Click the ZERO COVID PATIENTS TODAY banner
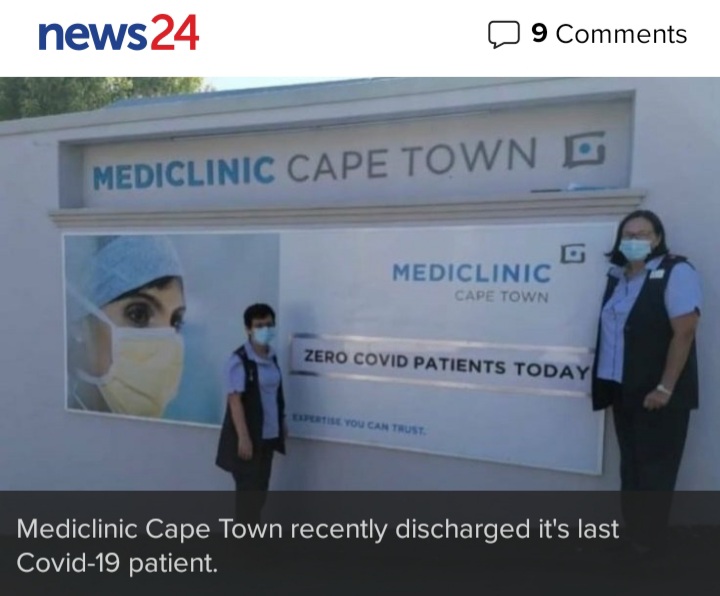Screen dimensions: 720x596 [x=442, y=364]
